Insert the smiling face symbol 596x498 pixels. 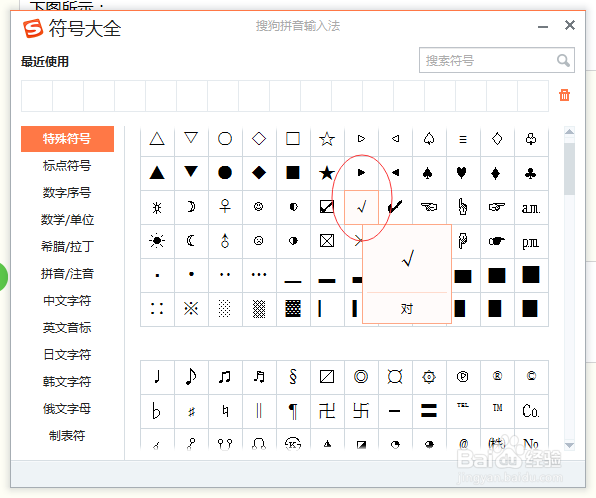pyautogui.click(x=259, y=207)
